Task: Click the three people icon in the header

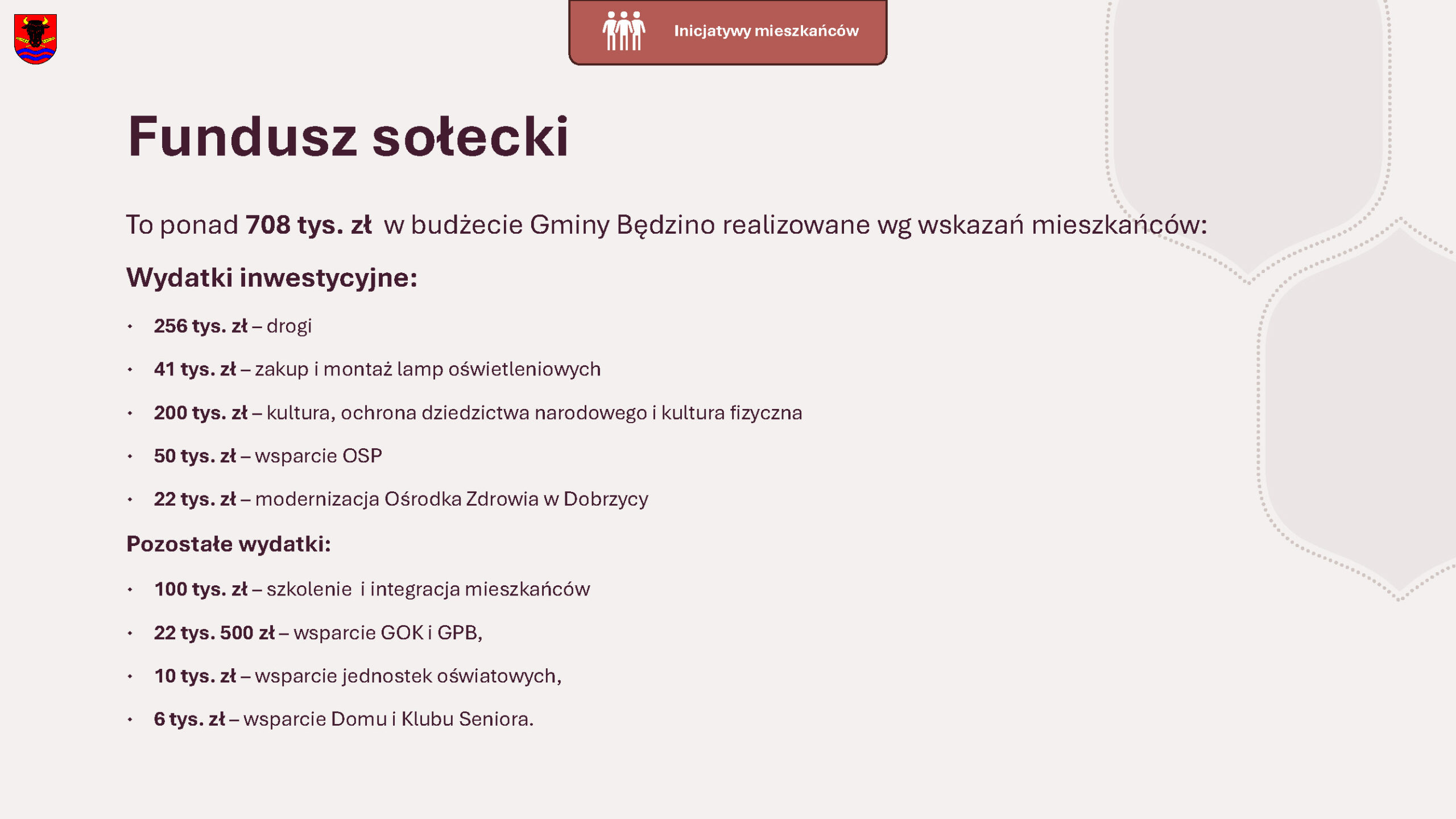Action: click(x=624, y=31)
